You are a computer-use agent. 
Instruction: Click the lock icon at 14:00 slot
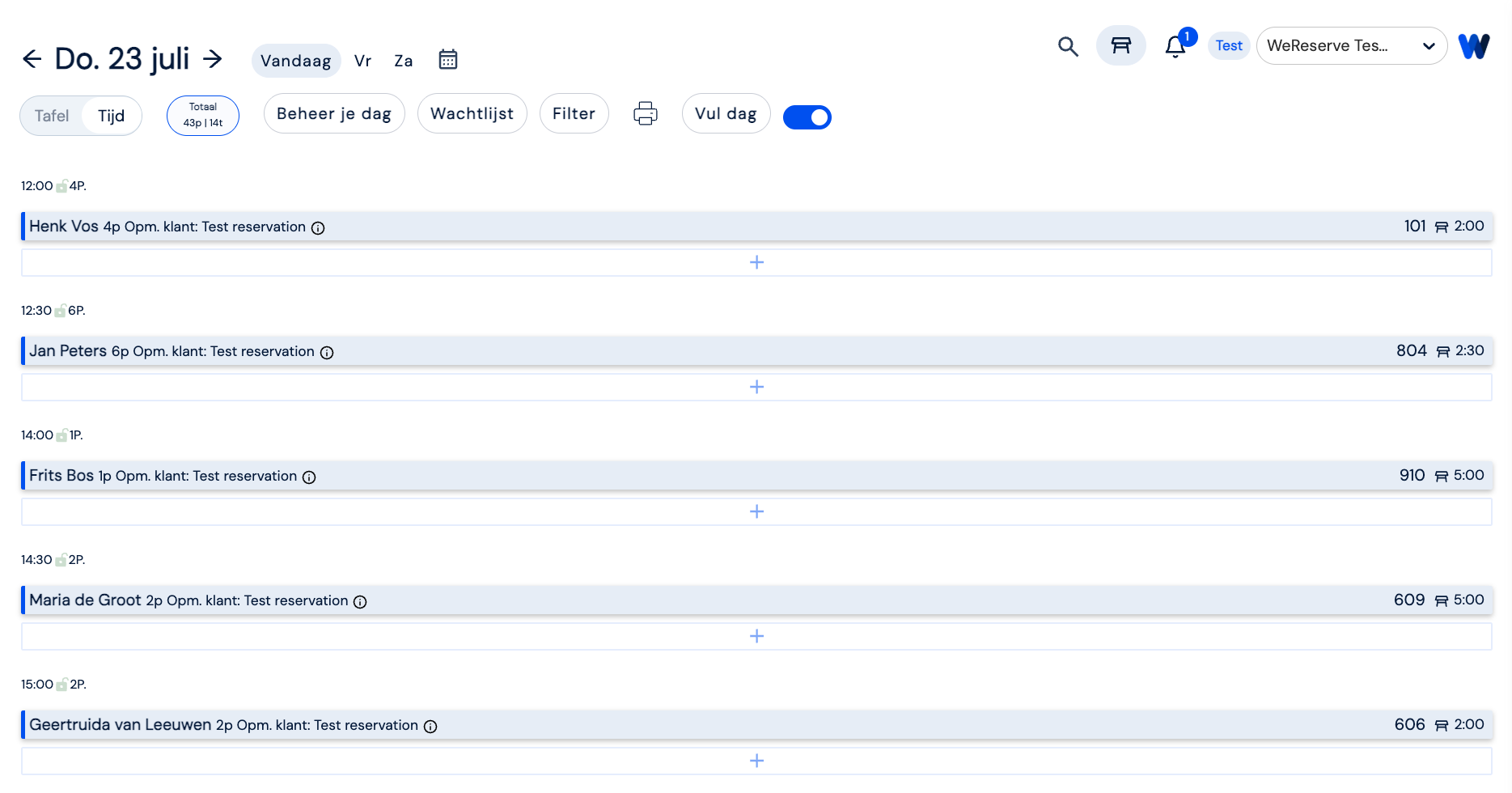point(61,435)
